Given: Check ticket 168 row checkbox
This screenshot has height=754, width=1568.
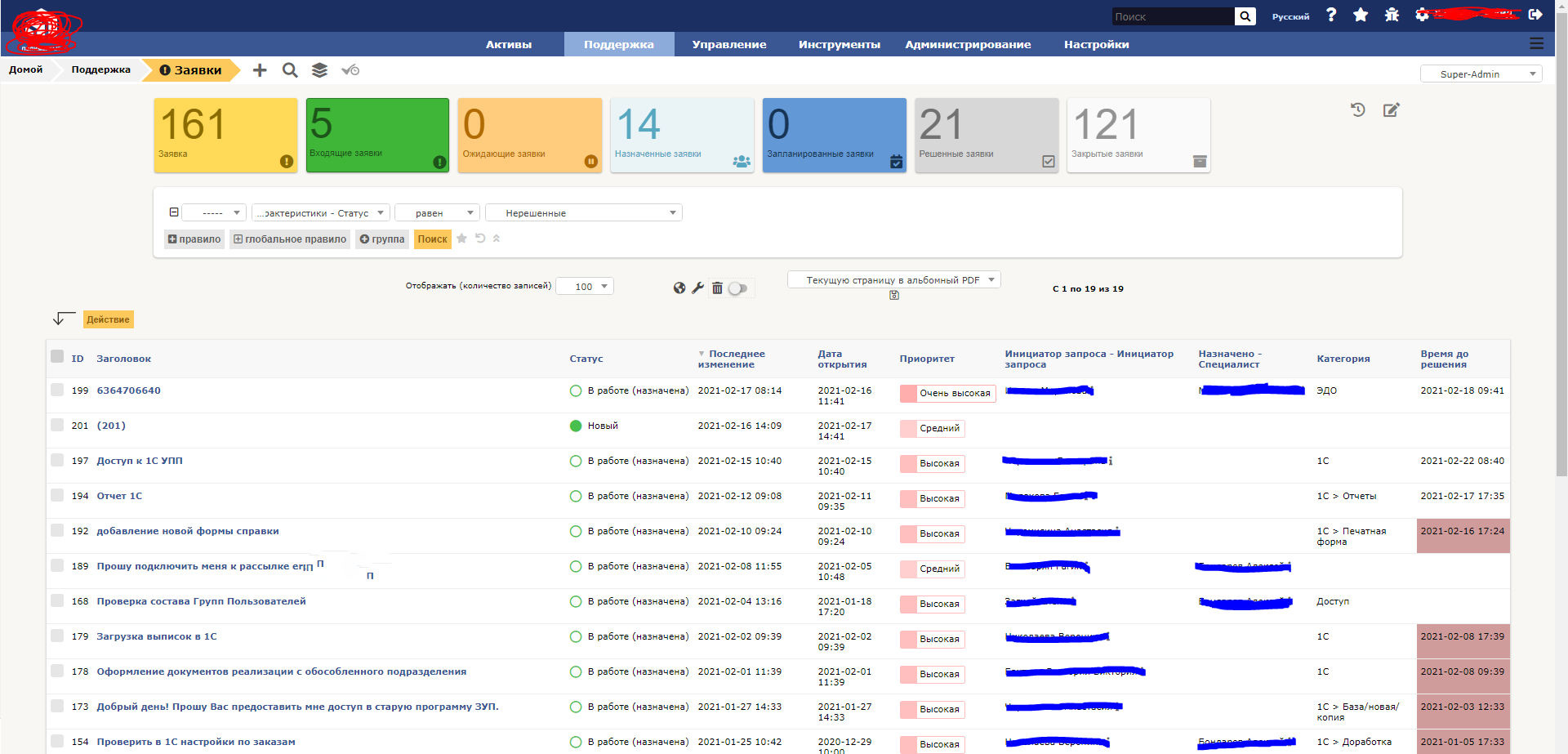Looking at the screenshot, I should click(57, 600).
